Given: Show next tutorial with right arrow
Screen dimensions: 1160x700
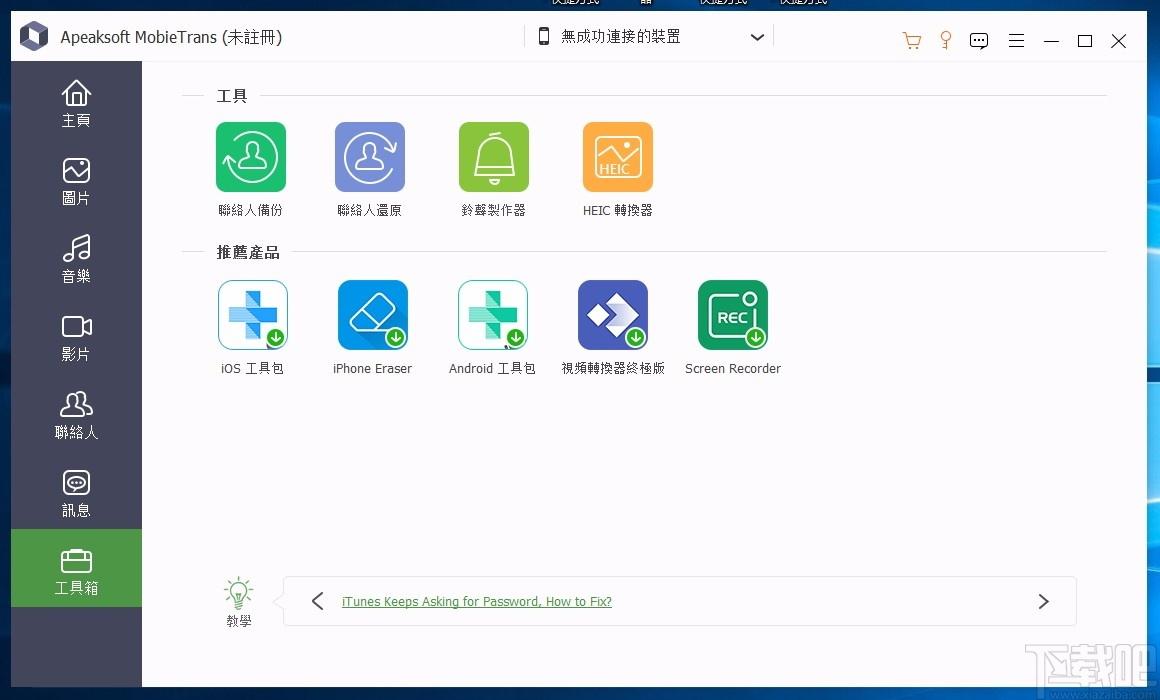Looking at the screenshot, I should pos(1043,601).
